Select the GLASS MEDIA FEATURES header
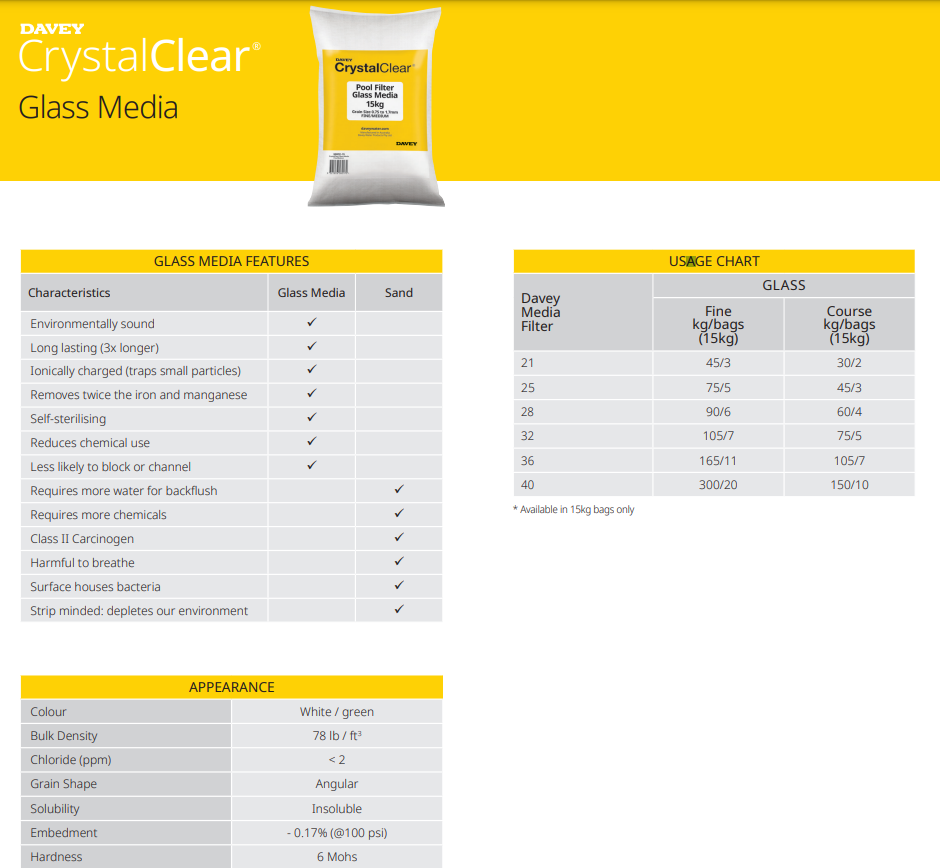 tap(231, 260)
